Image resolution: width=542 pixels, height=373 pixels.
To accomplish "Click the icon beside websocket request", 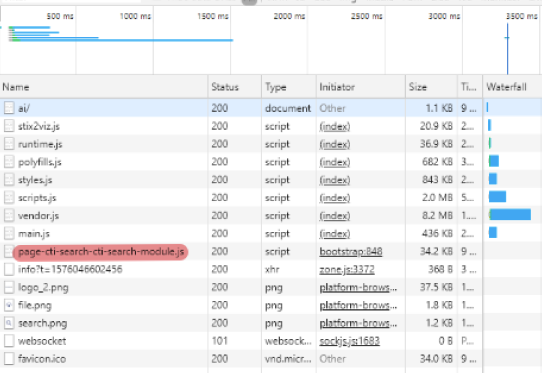I will point(9,341).
